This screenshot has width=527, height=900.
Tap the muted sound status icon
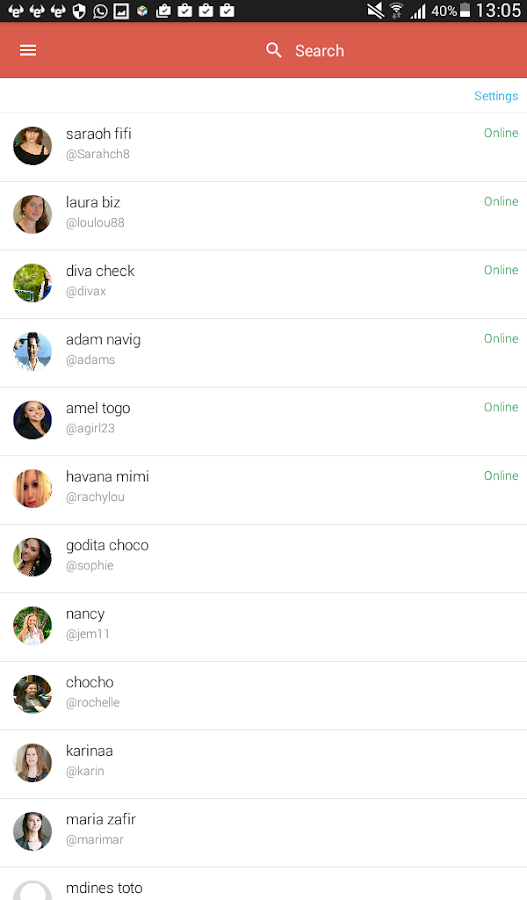click(x=375, y=11)
